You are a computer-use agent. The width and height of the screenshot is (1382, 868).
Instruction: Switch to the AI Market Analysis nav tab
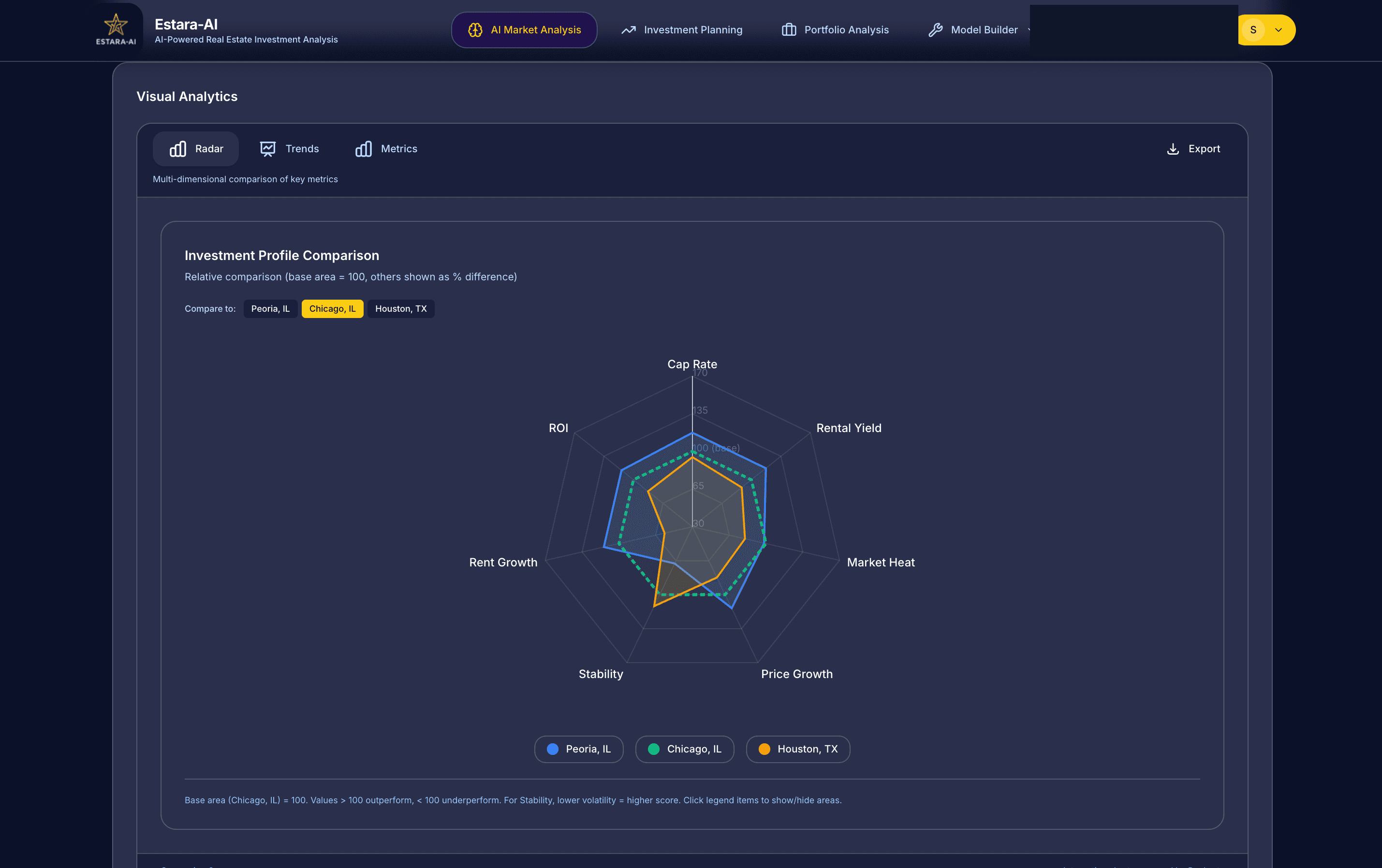[524, 30]
